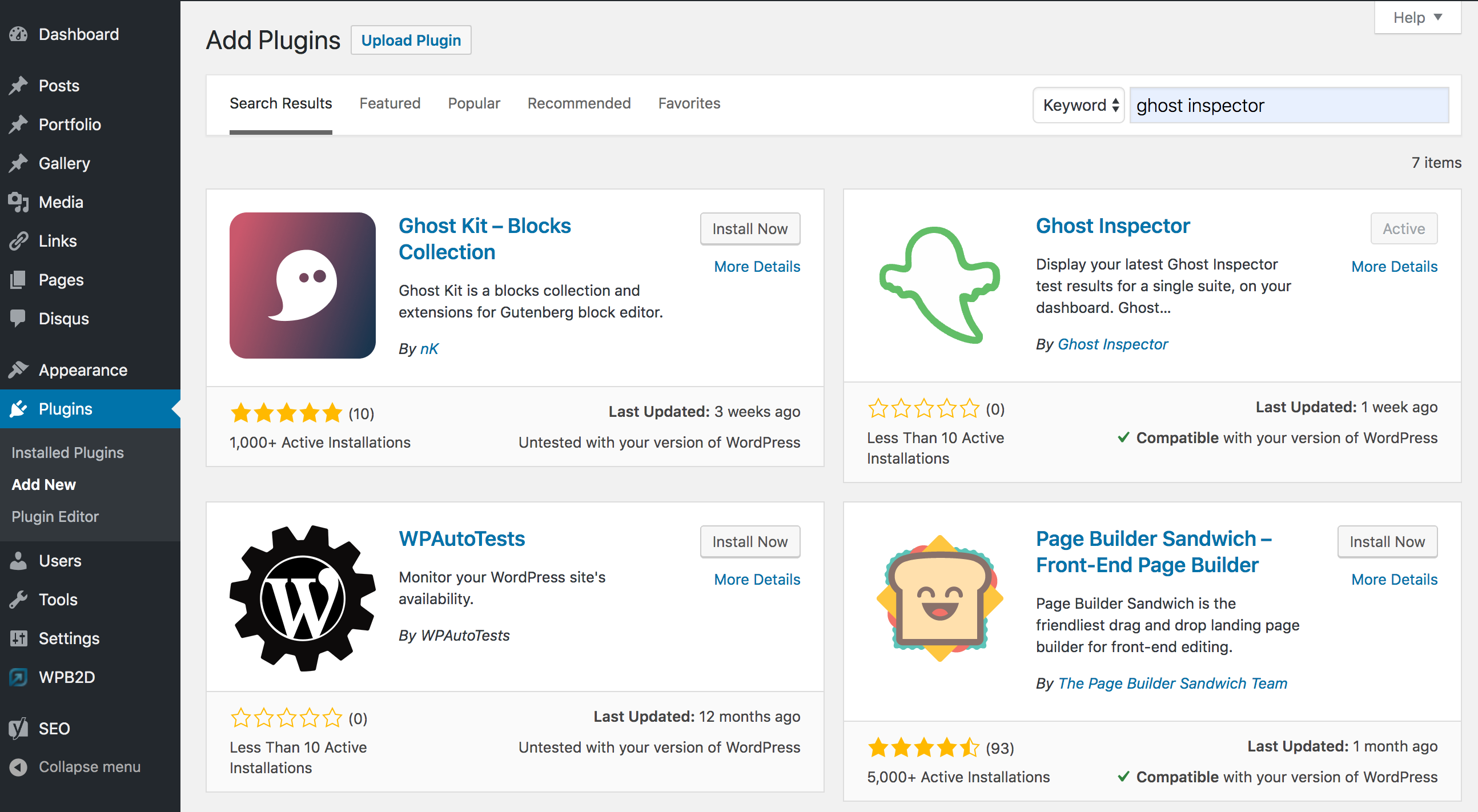Click the Links chain icon
The height and width of the screenshot is (812, 1478).
point(18,241)
